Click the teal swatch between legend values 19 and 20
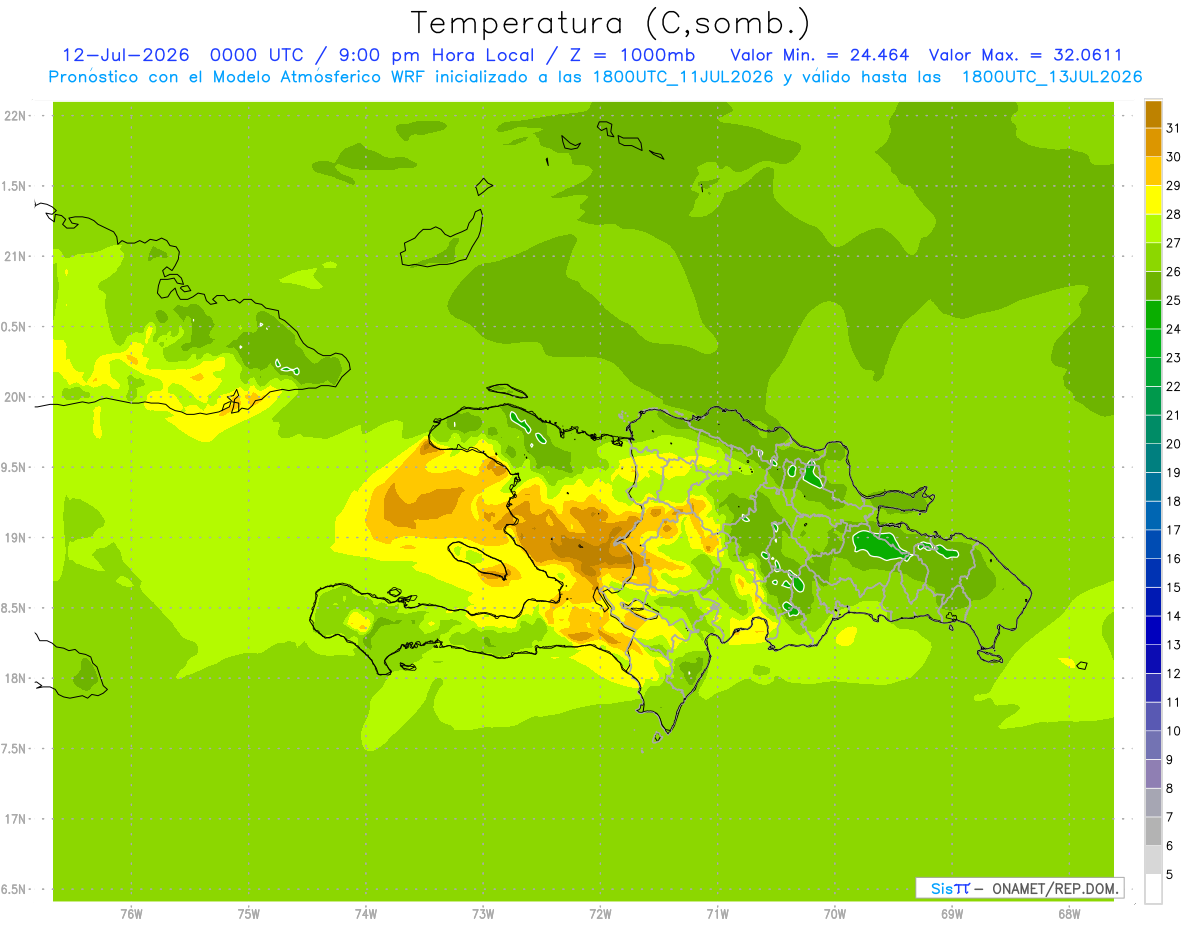Image resolution: width=1200 pixels, height=927 pixels. point(1153,458)
